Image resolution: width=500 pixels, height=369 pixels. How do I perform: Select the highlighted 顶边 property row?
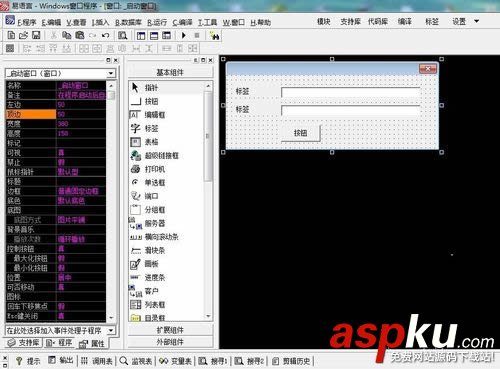point(56,114)
